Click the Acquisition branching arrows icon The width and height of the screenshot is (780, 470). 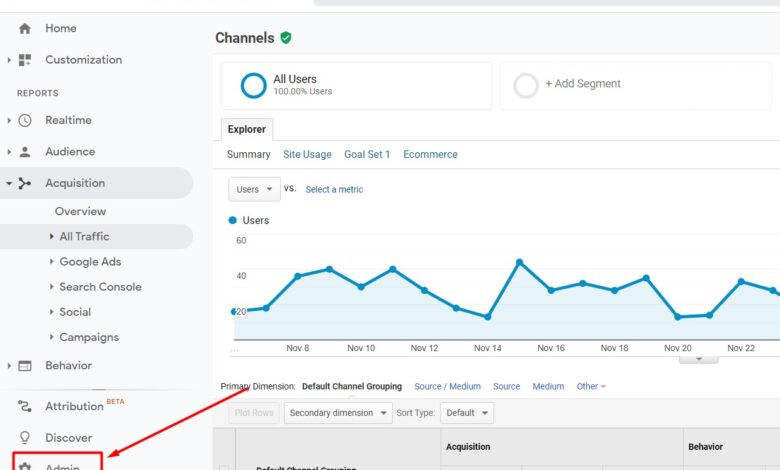tap(24, 184)
